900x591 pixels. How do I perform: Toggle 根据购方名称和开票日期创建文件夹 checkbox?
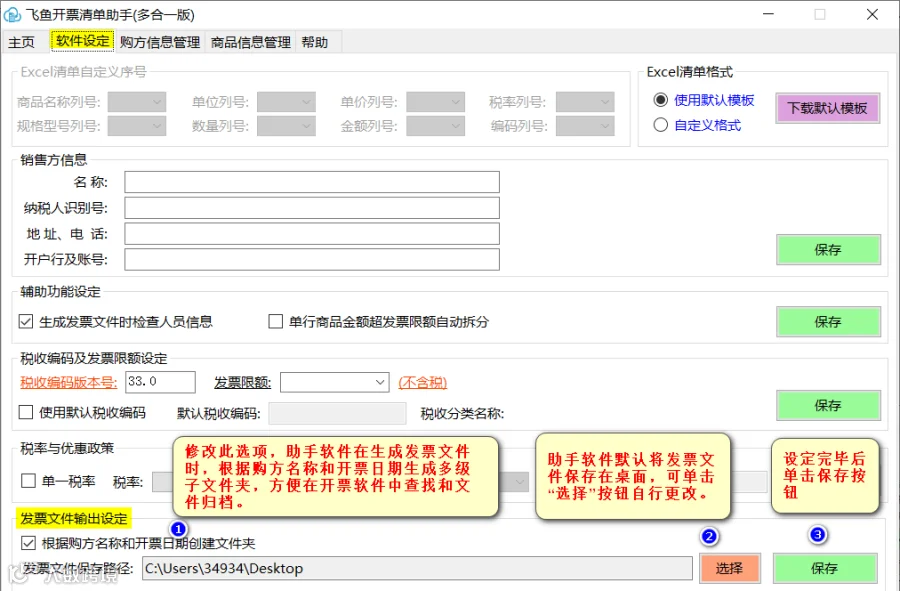tap(28, 543)
